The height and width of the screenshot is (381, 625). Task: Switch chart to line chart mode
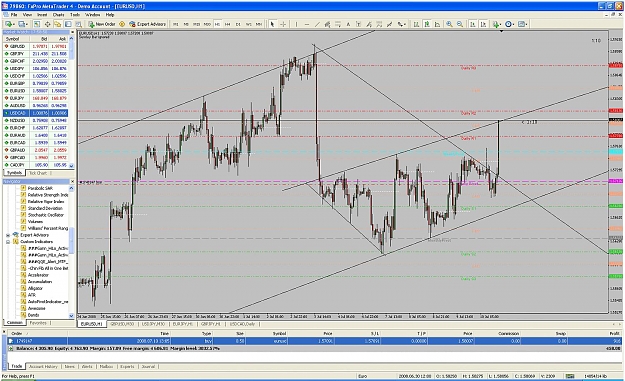pos(437,24)
